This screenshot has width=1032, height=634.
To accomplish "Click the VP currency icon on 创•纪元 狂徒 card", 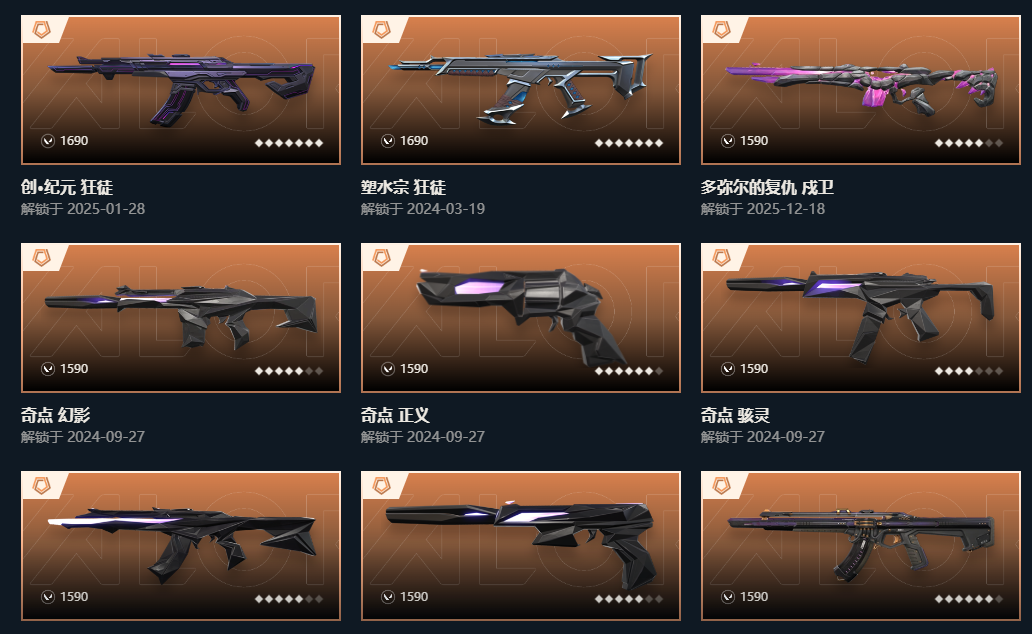I will tap(48, 141).
